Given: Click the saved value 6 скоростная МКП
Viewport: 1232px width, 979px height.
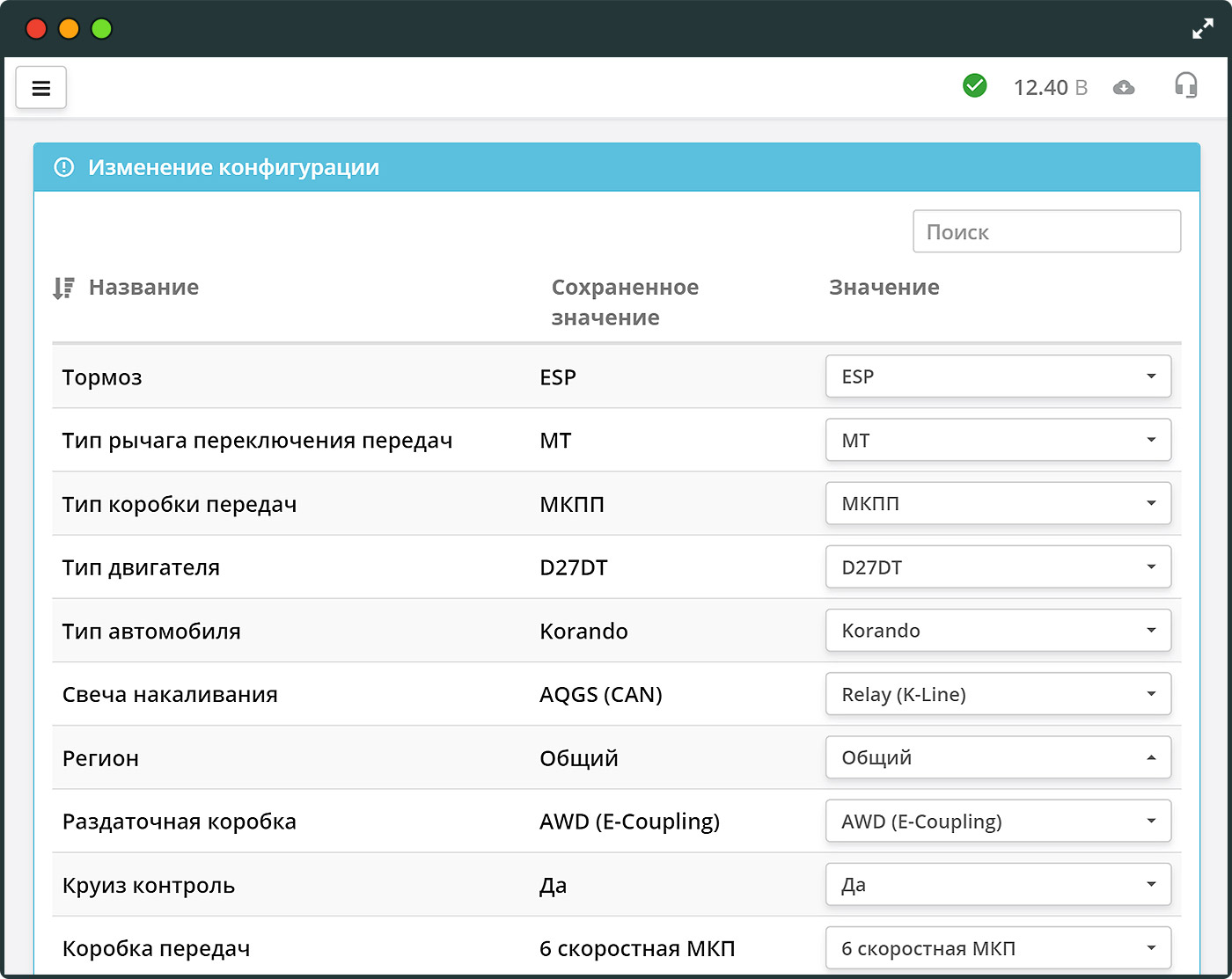Looking at the screenshot, I should [x=637, y=949].
